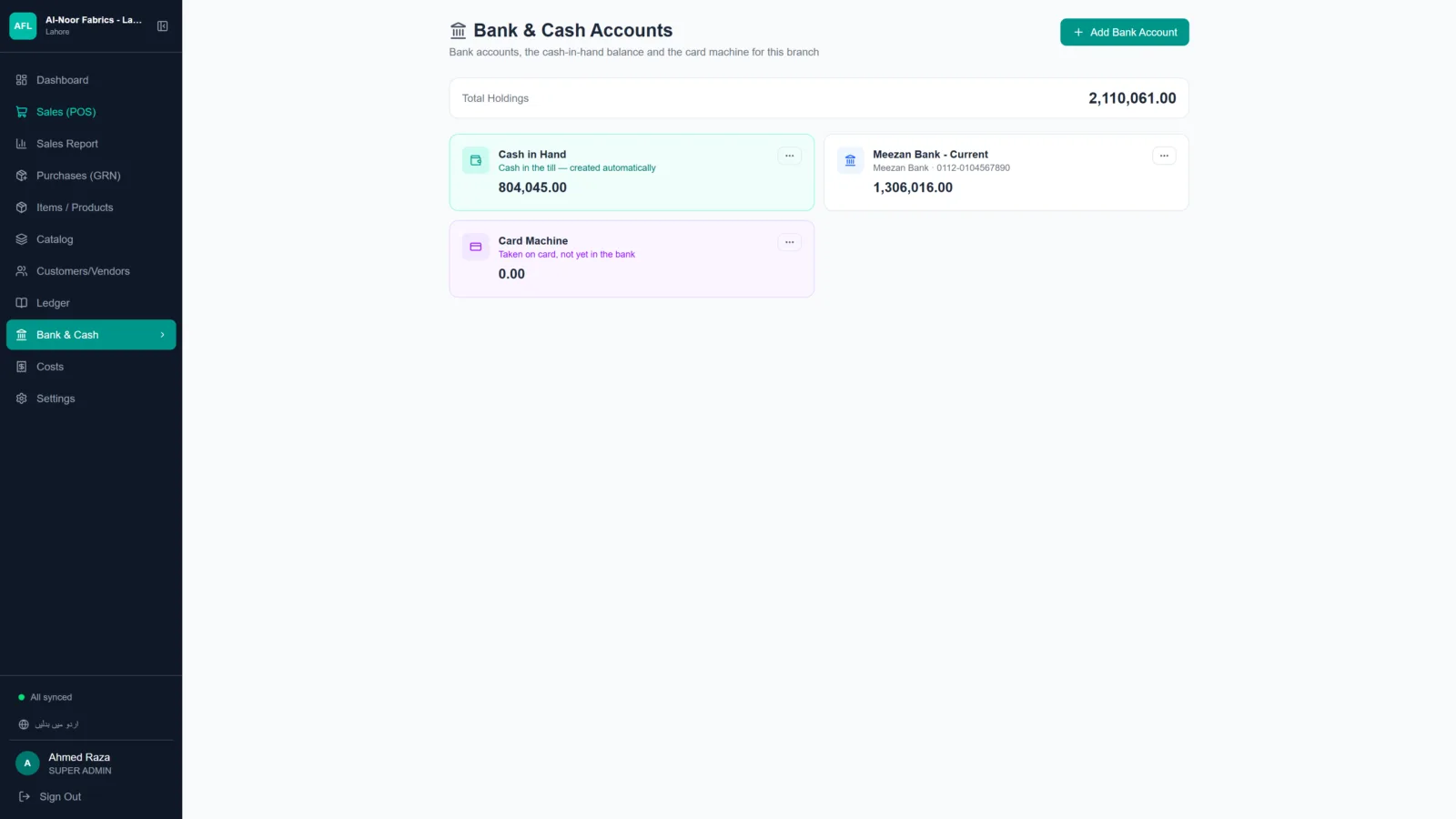Click the Total Holdings amount 2,110,061.00
Screen dimensions: 1456x819
(x=1132, y=98)
